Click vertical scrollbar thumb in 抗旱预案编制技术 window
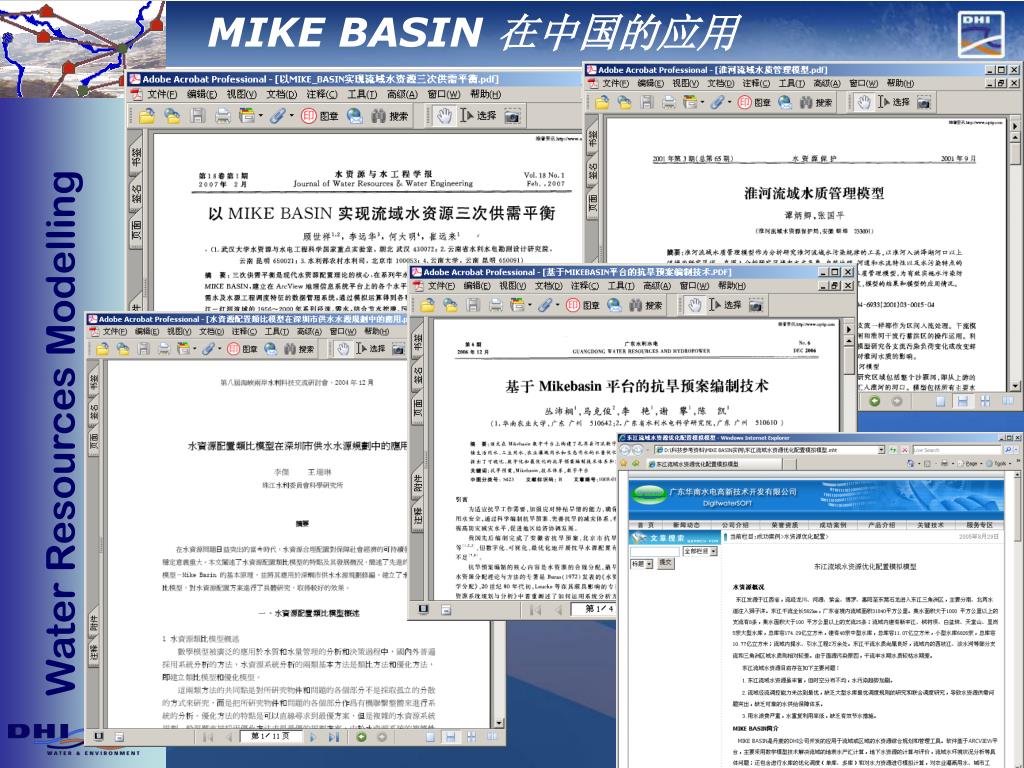This screenshot has height=768, width=1024. [848, 357]
